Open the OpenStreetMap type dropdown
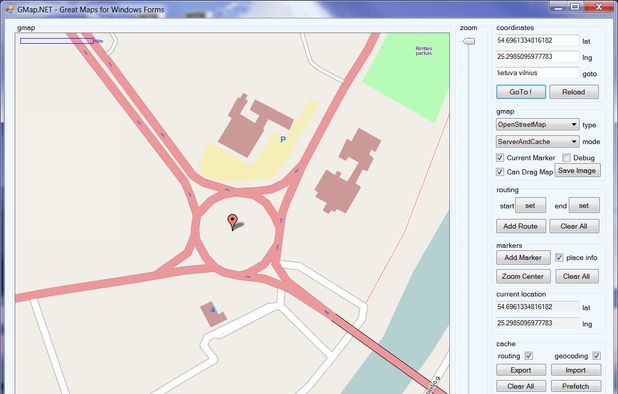 point(538,125)
